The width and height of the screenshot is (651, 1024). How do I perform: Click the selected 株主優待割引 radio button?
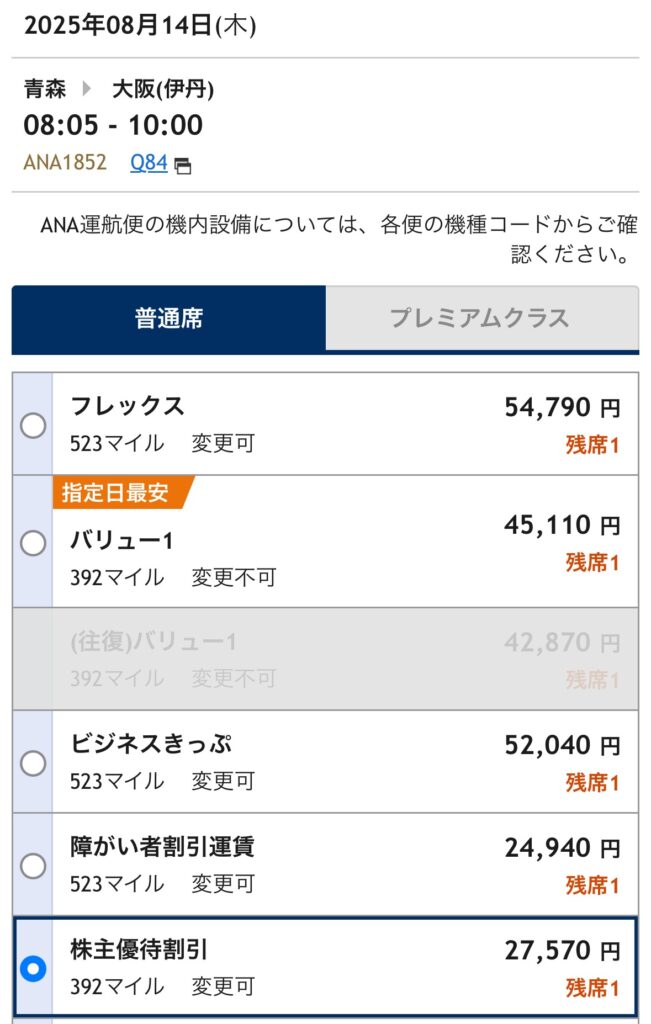pyautogui.click(x=33, y=968)
